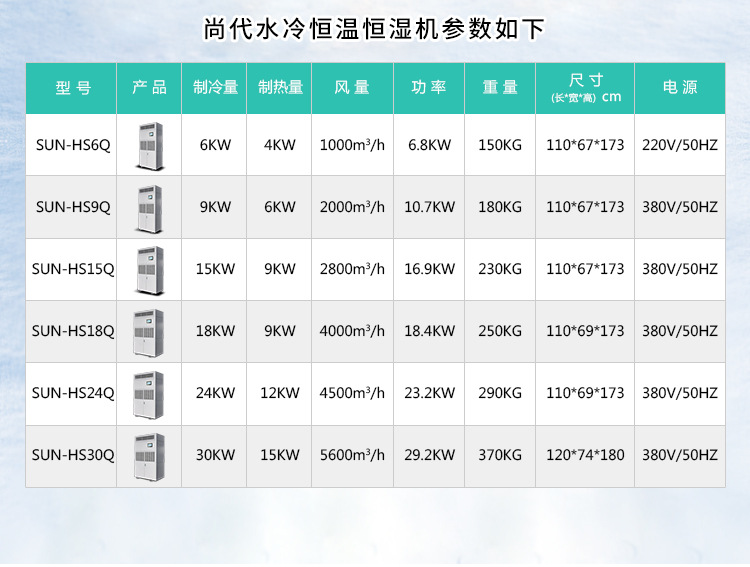Click the 9KW cooling capacity of SUN-HS9Q
Image resolution: width=750 pixels, height=567 pixels.
[215, 207]
